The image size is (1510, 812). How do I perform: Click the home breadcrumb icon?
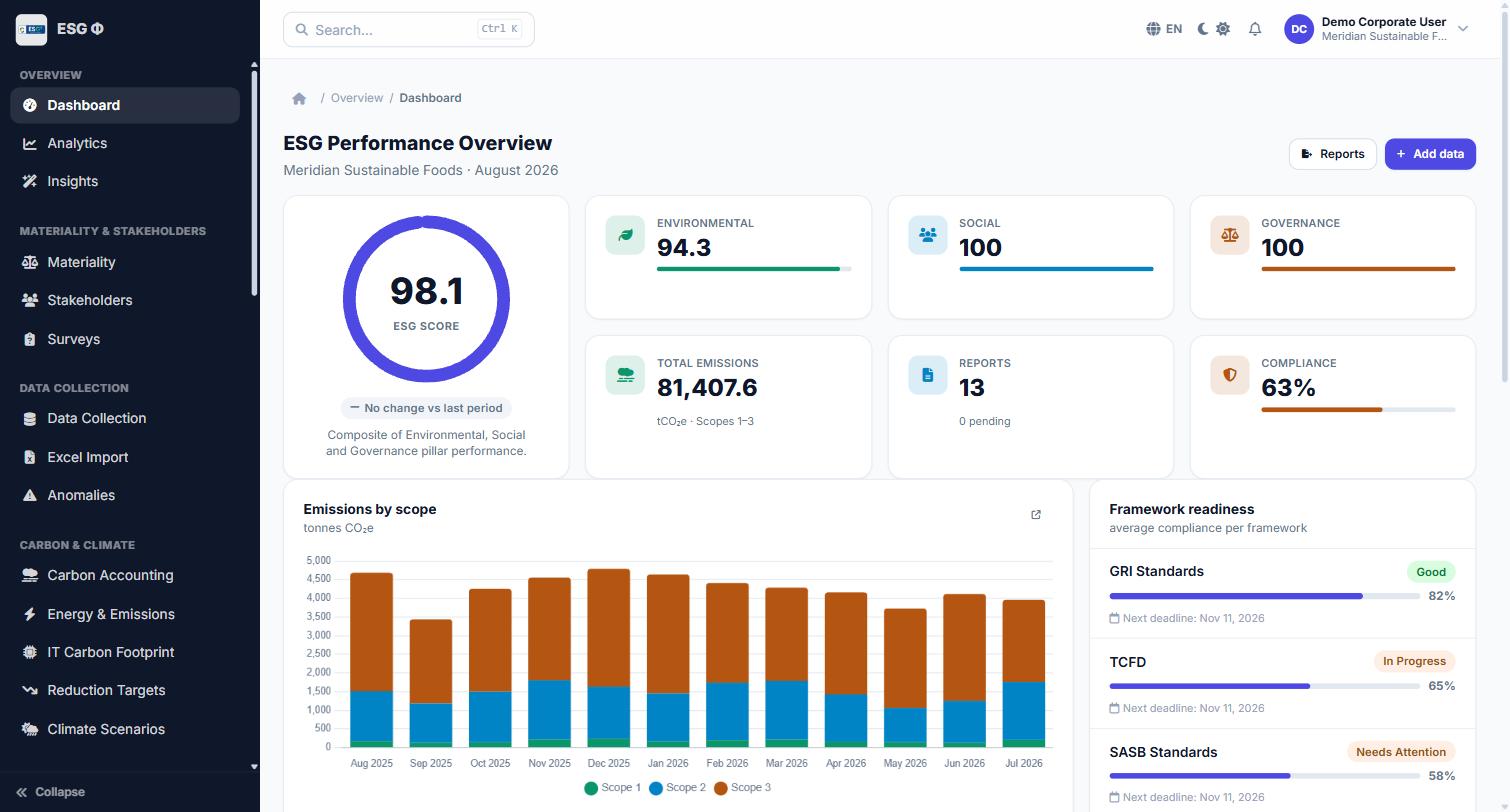coord(299,98)
